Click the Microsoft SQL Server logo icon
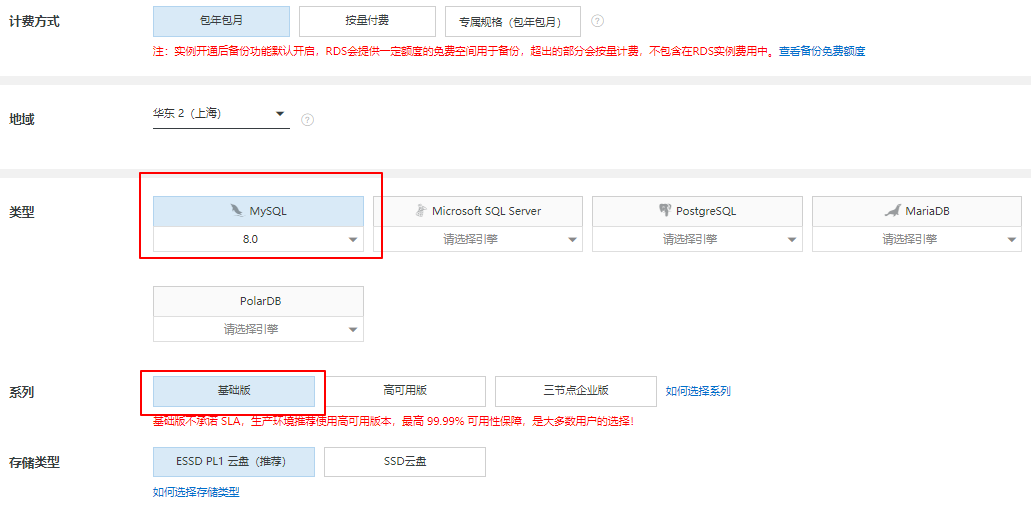This screenshot has width=1031, height=512. click(421, 211)
